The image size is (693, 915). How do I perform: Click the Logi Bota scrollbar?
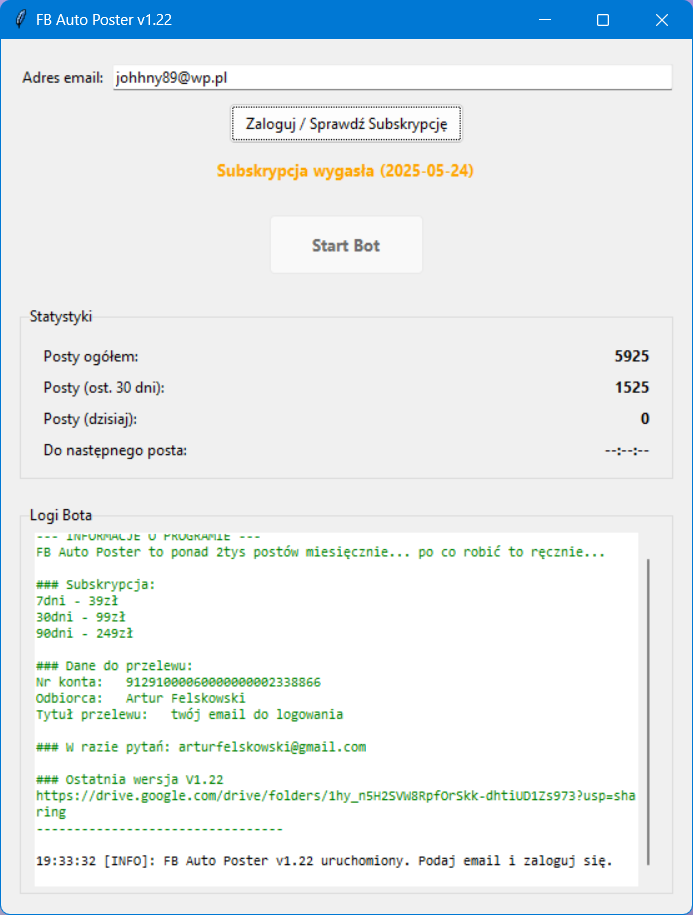point(648,711)
